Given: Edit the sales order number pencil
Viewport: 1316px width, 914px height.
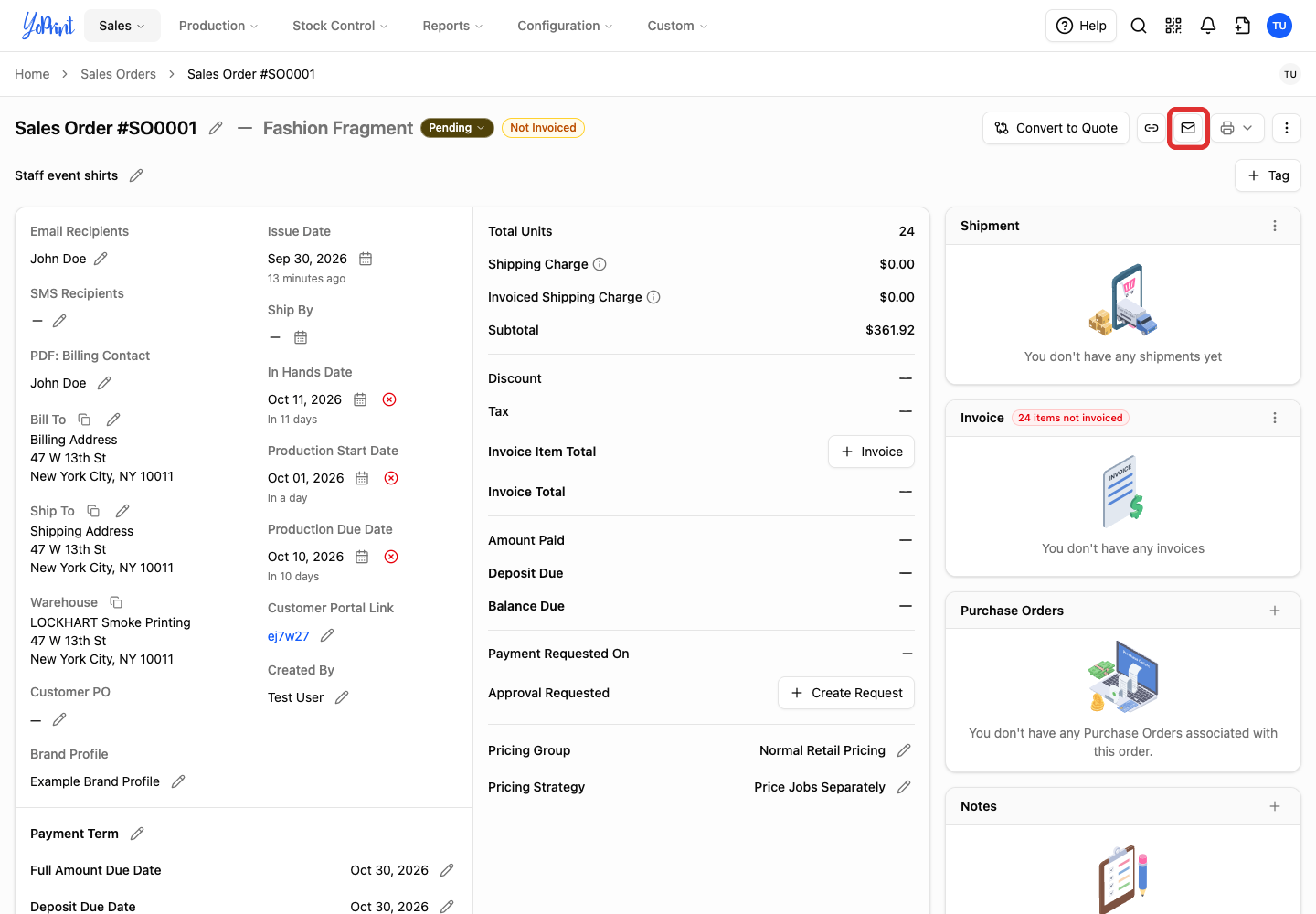Looking at the screenshot, I should (x=216, y=128).
